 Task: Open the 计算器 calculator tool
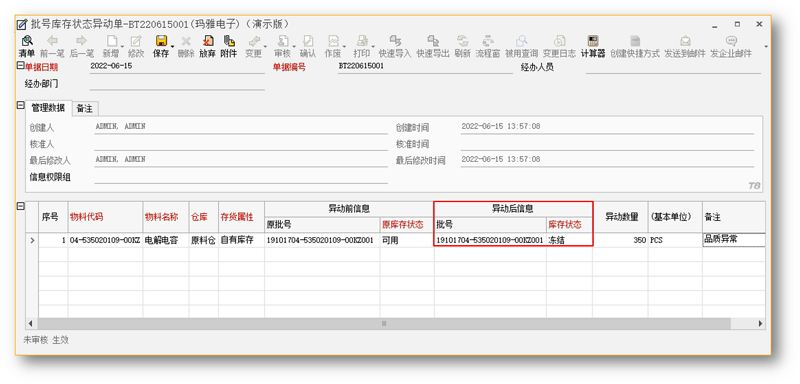[x=593, y=46]
